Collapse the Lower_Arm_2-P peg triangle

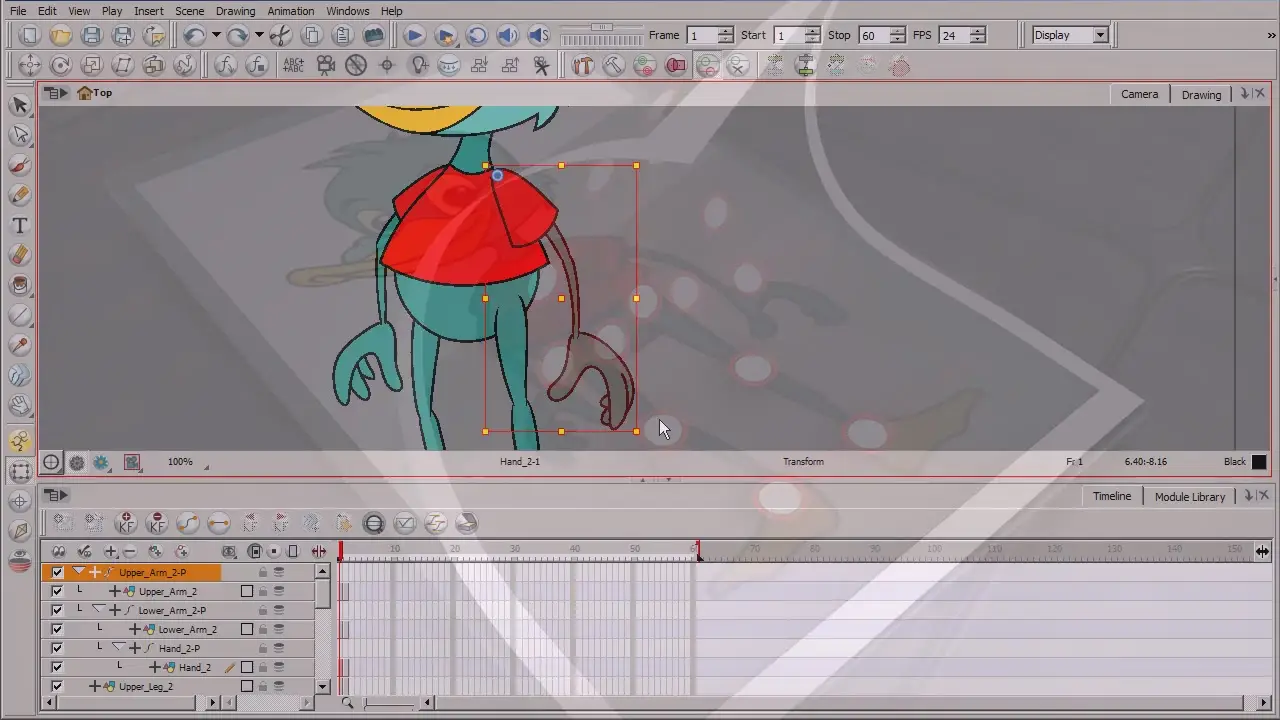pyautogui.click(x=98, y=610)
